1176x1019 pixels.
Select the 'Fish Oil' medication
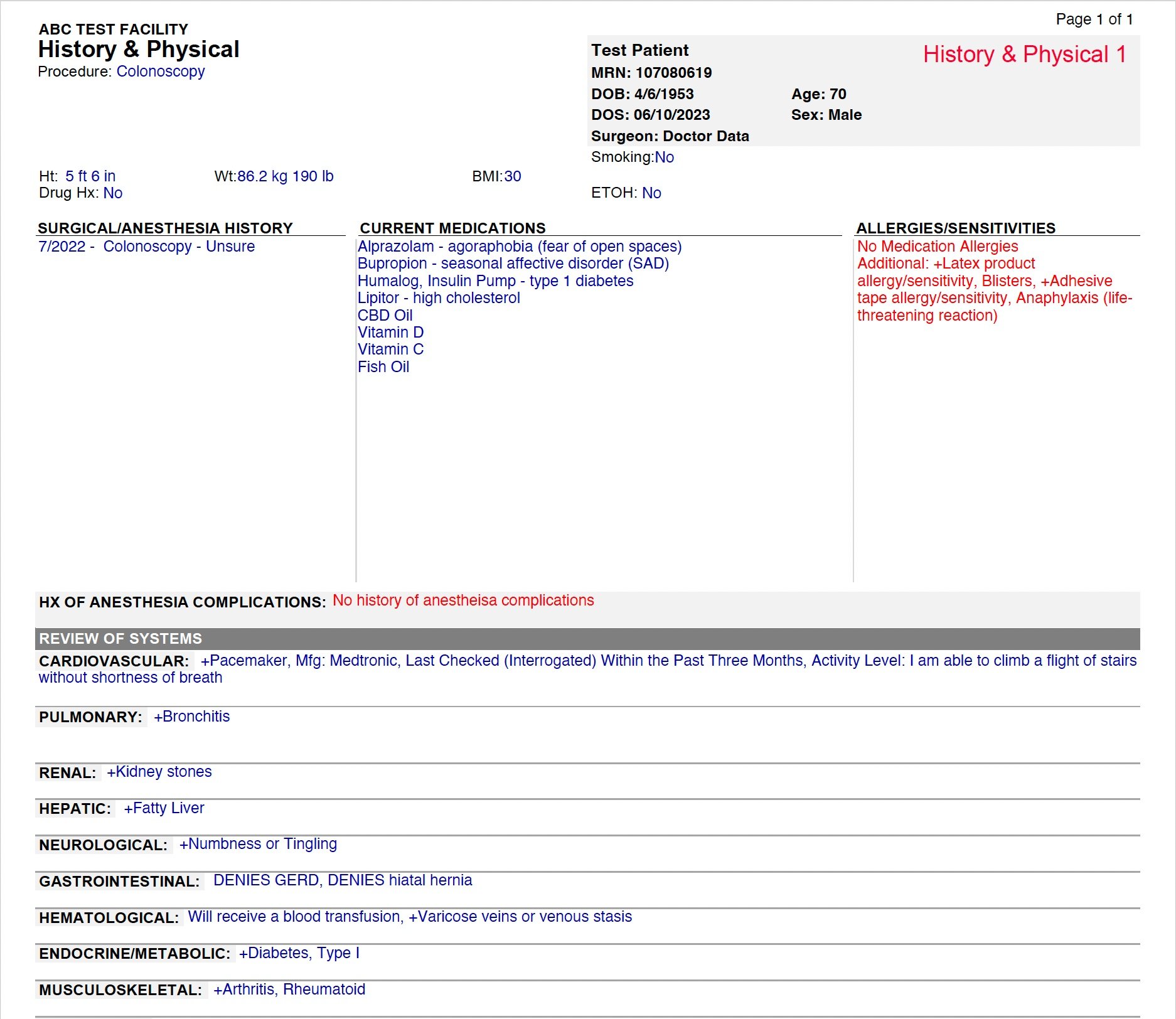pos(383,367)
